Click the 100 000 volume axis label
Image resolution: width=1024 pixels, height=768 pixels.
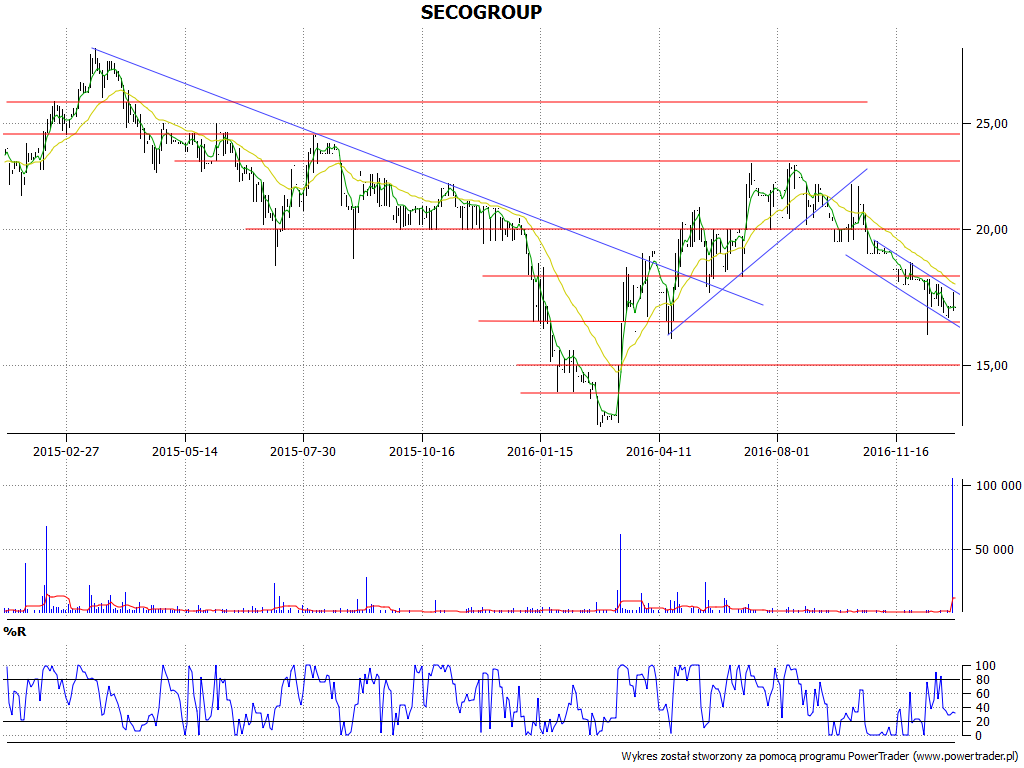coord(999,485)
